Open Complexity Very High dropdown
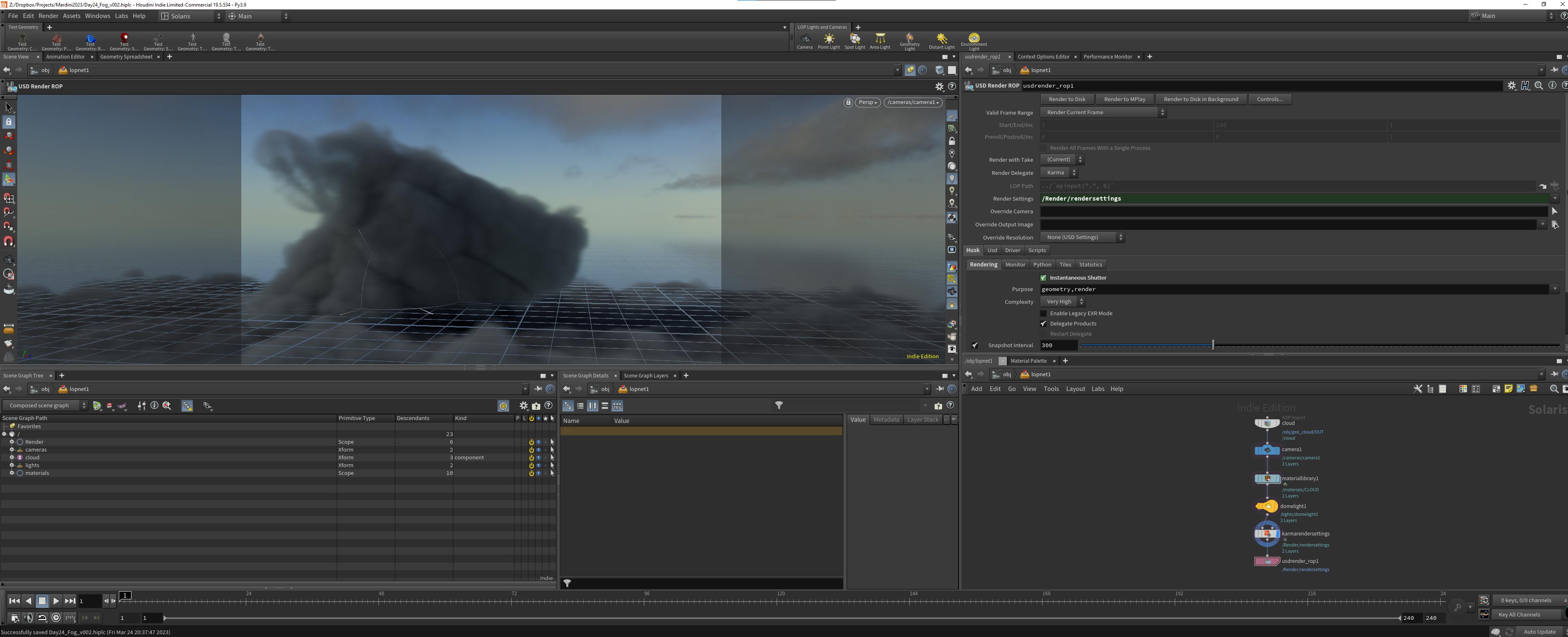Viewport: 1568px width, 637px height. click(1062, 302)
